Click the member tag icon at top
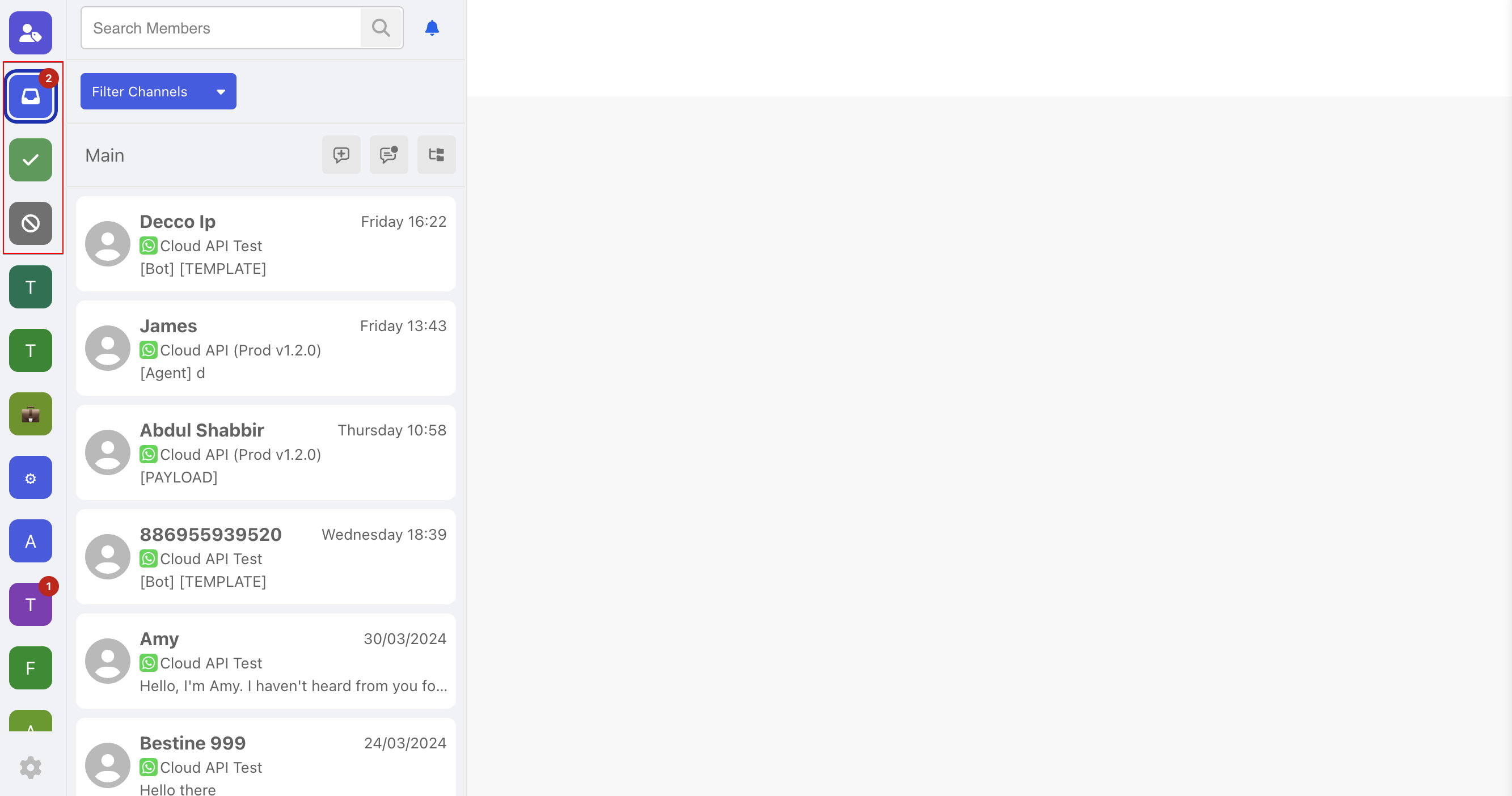 coord(31,33)
